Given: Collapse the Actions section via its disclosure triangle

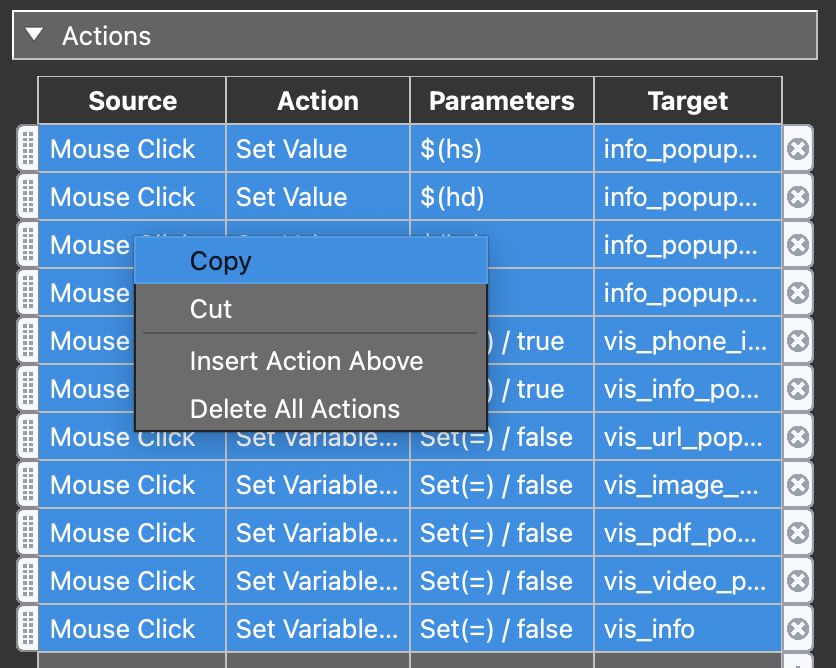Looking at the screenshot, I should tap(34, 33).
